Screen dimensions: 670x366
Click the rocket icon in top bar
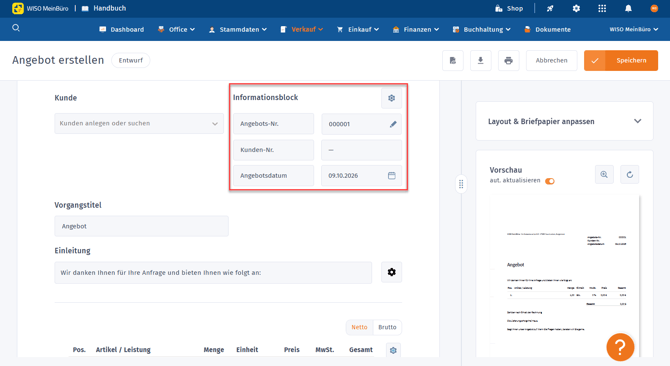pos(550,8)
